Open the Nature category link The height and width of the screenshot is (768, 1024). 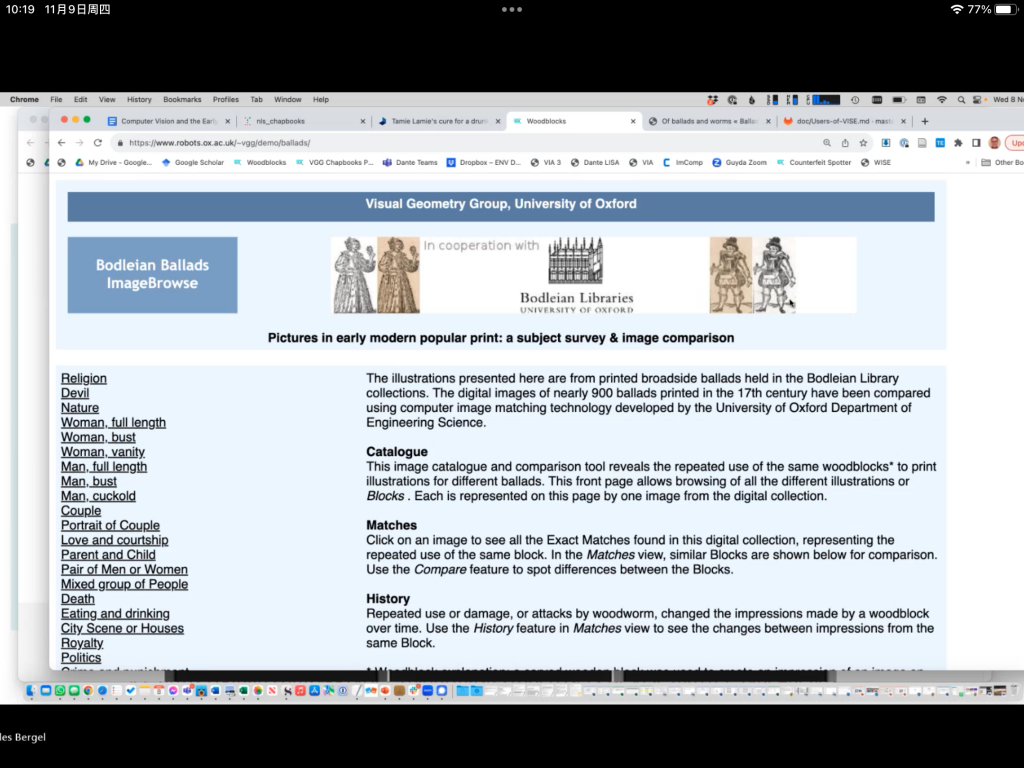[x=80, y=408]
